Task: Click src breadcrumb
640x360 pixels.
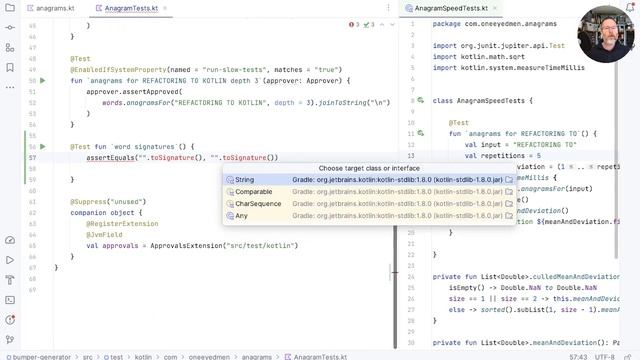Action: [88, 357]
